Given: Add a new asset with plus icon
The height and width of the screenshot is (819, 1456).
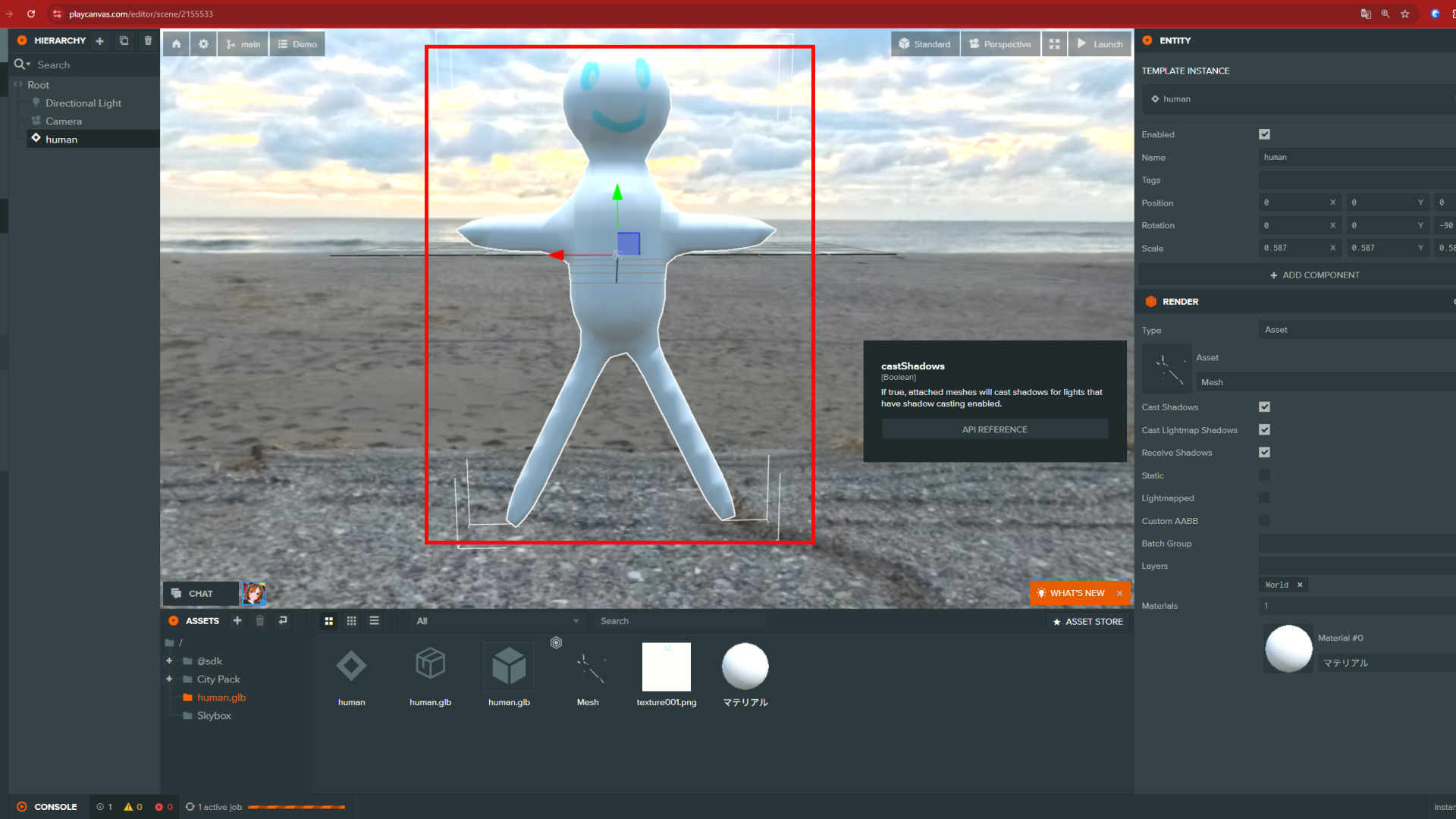Looking at the screenshot, I should [x=237, y=621].
